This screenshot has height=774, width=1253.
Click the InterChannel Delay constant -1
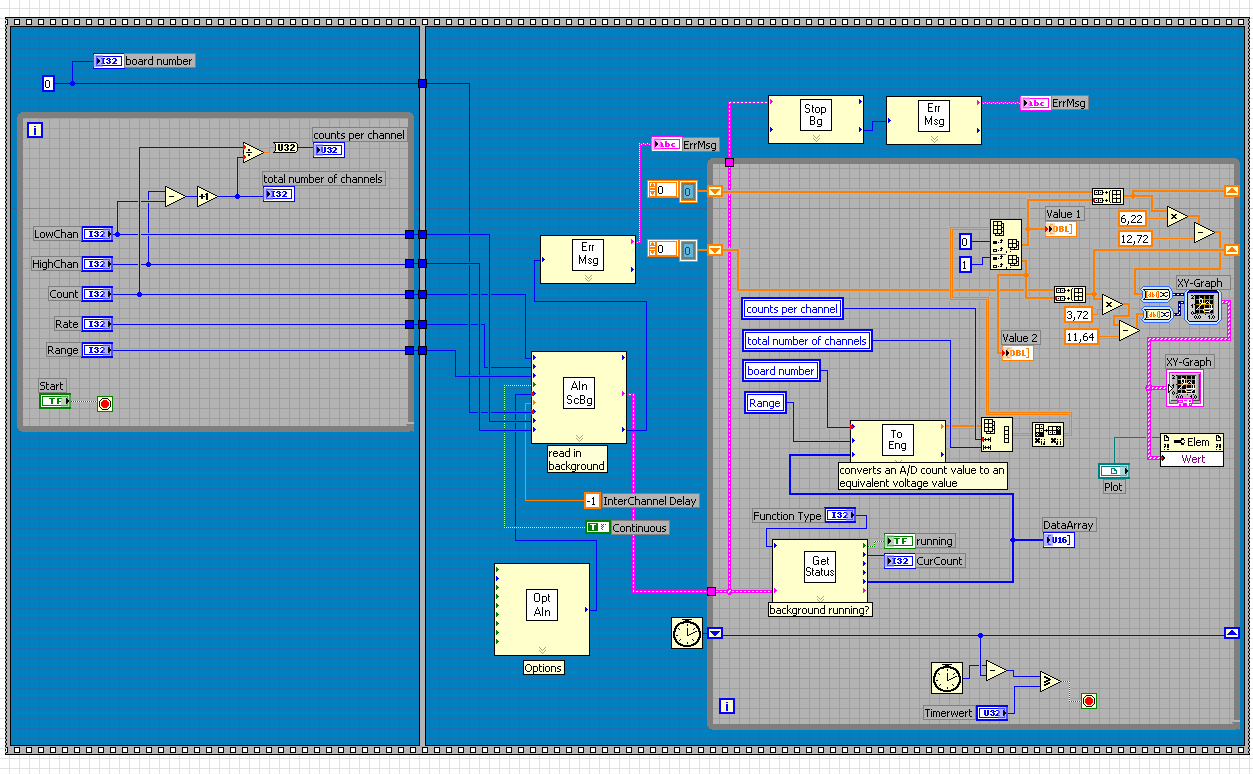[592, 500]
